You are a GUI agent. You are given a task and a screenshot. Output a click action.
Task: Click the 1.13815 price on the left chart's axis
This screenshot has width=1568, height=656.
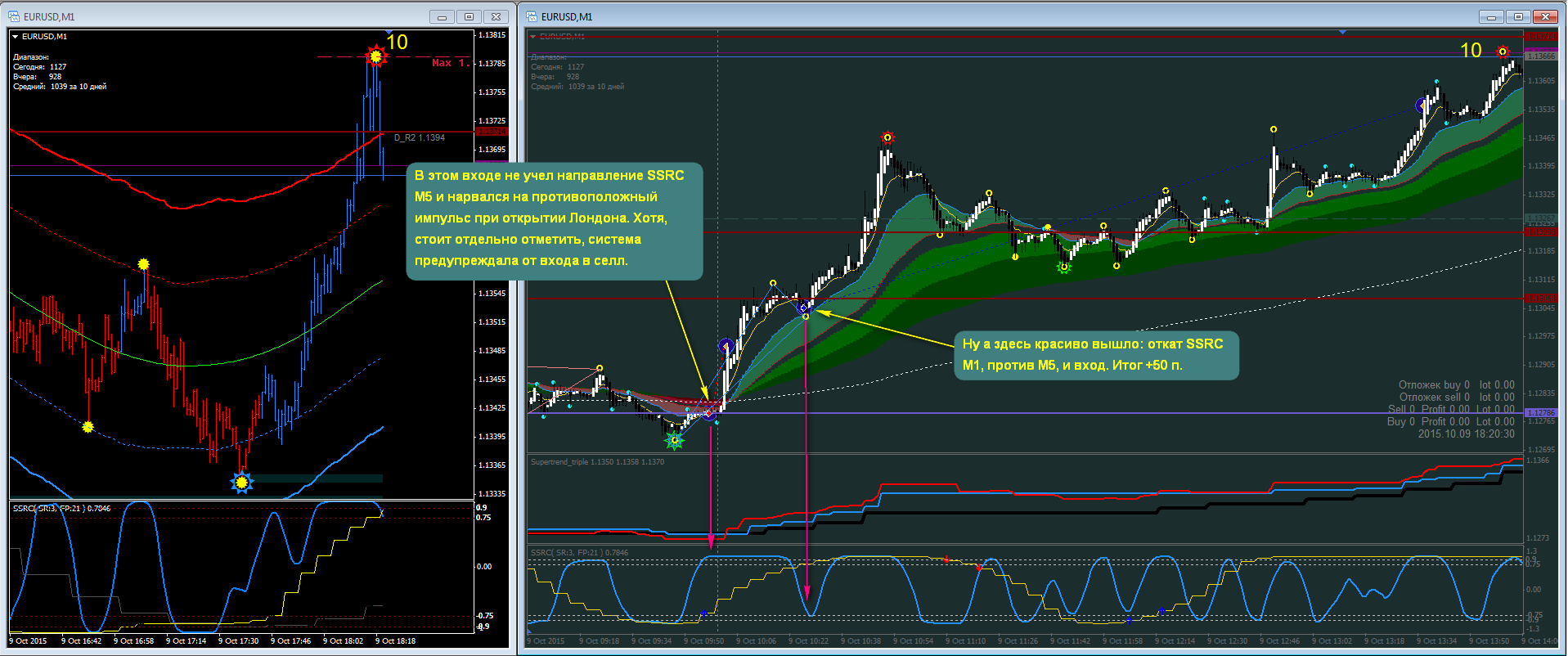492,35
